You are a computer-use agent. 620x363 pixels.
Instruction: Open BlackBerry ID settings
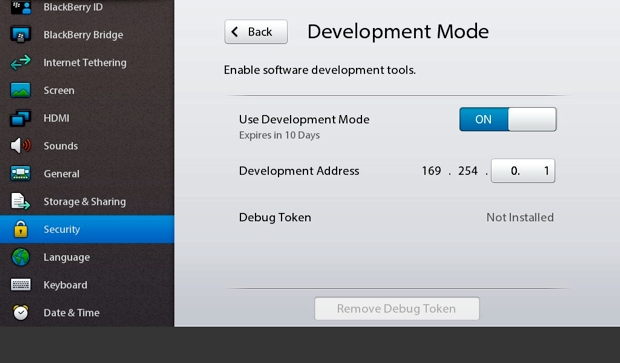(73, 7)
